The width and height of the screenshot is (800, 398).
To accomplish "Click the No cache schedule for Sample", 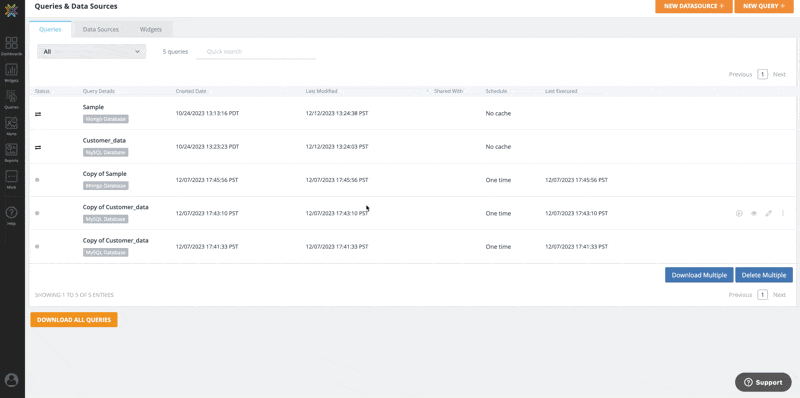I will (498, 113).
